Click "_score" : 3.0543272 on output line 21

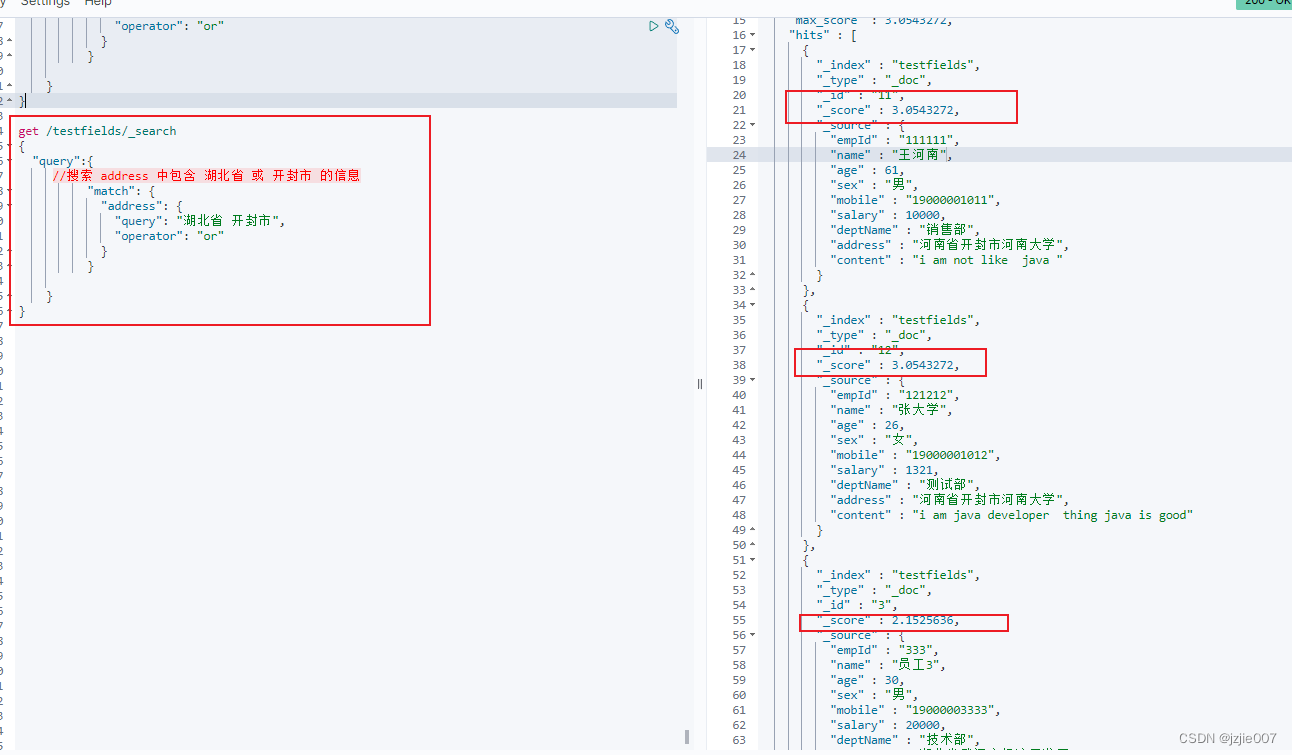click(x=890, y=110)
